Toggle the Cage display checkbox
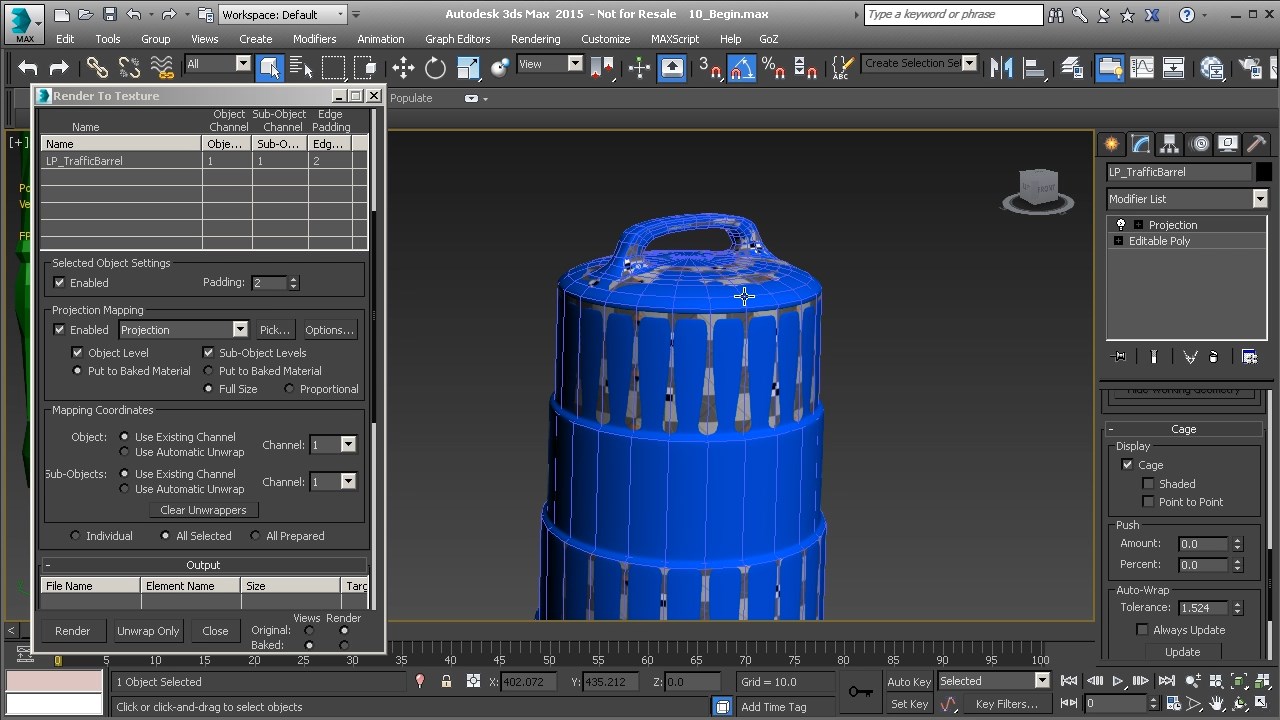 pos(1127,464)
